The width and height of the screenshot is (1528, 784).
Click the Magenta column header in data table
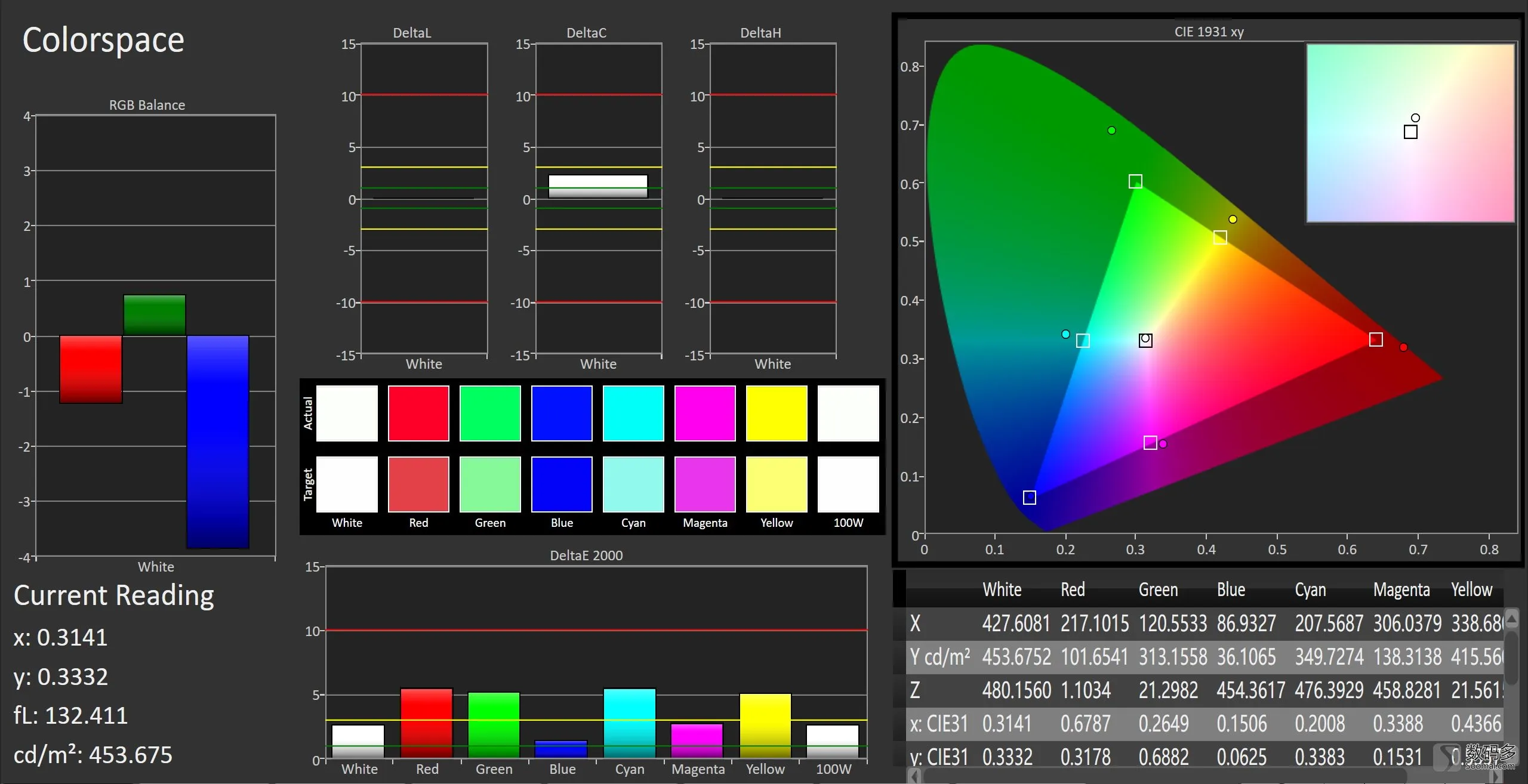(1401, 589)
